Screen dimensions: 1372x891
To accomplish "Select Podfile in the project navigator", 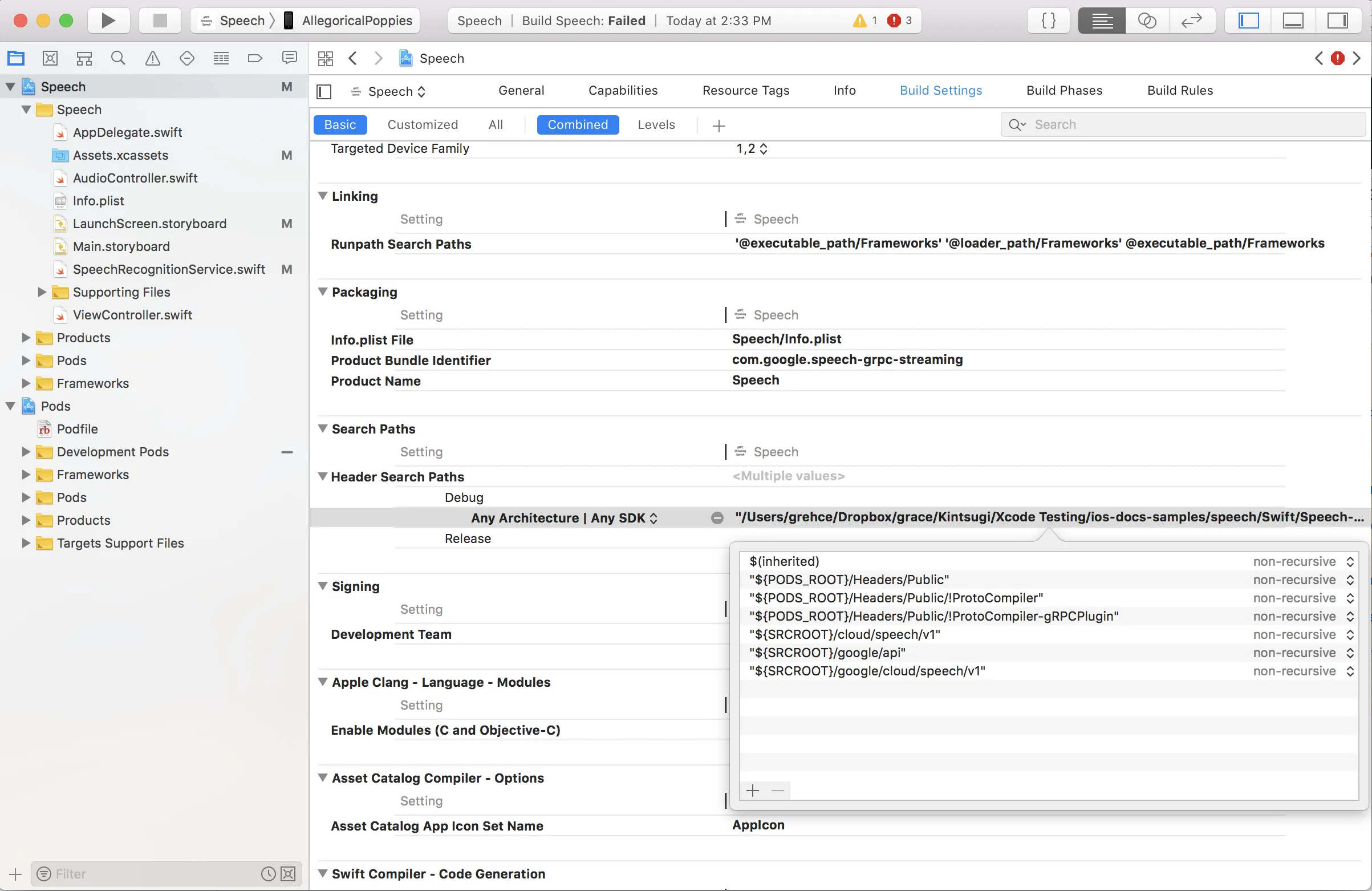I will pyautogui.click(x=77, y=429).
